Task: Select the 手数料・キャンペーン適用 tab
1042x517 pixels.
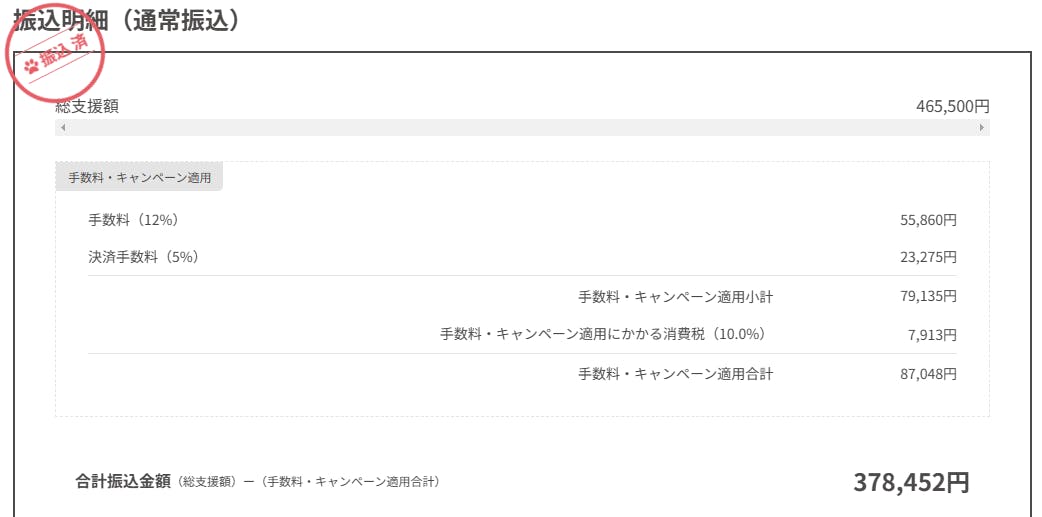Action: pyautogui.click(x=139, y=178)
